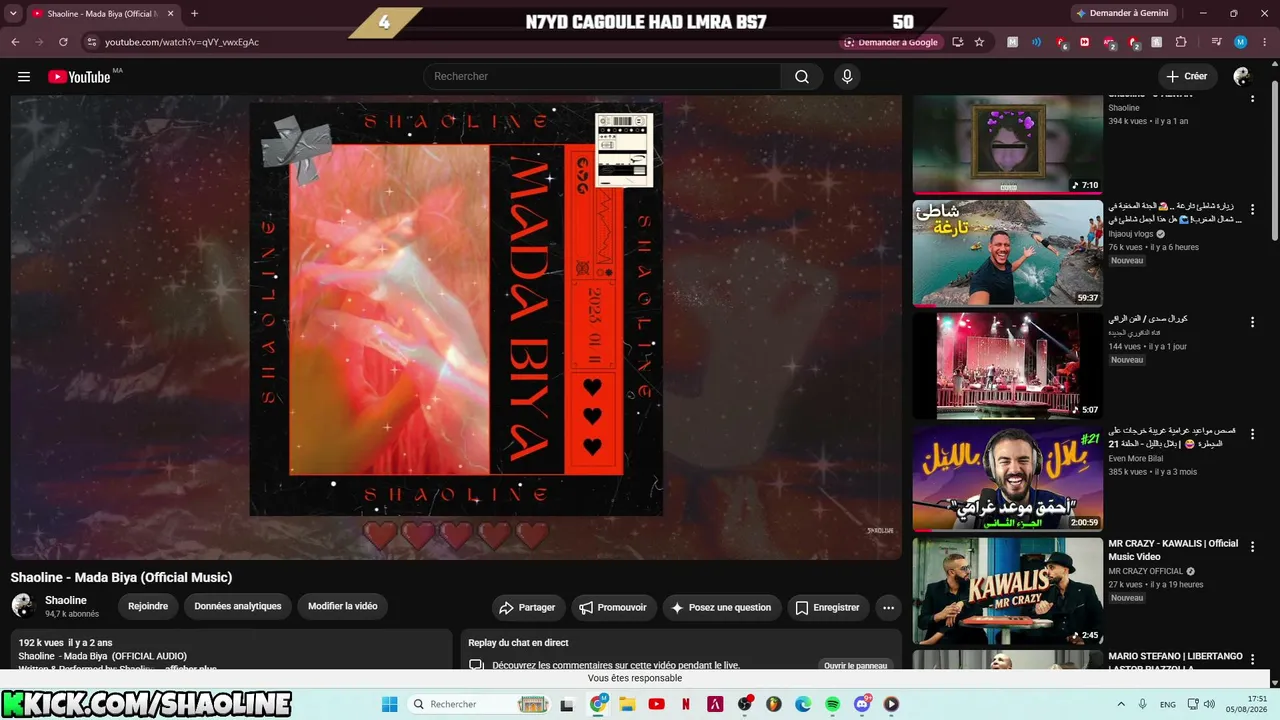Viewport: 1280px width, 720px height.
Task: Open the YouTube app on the taskbar
Action: click(x=656, y=704)
